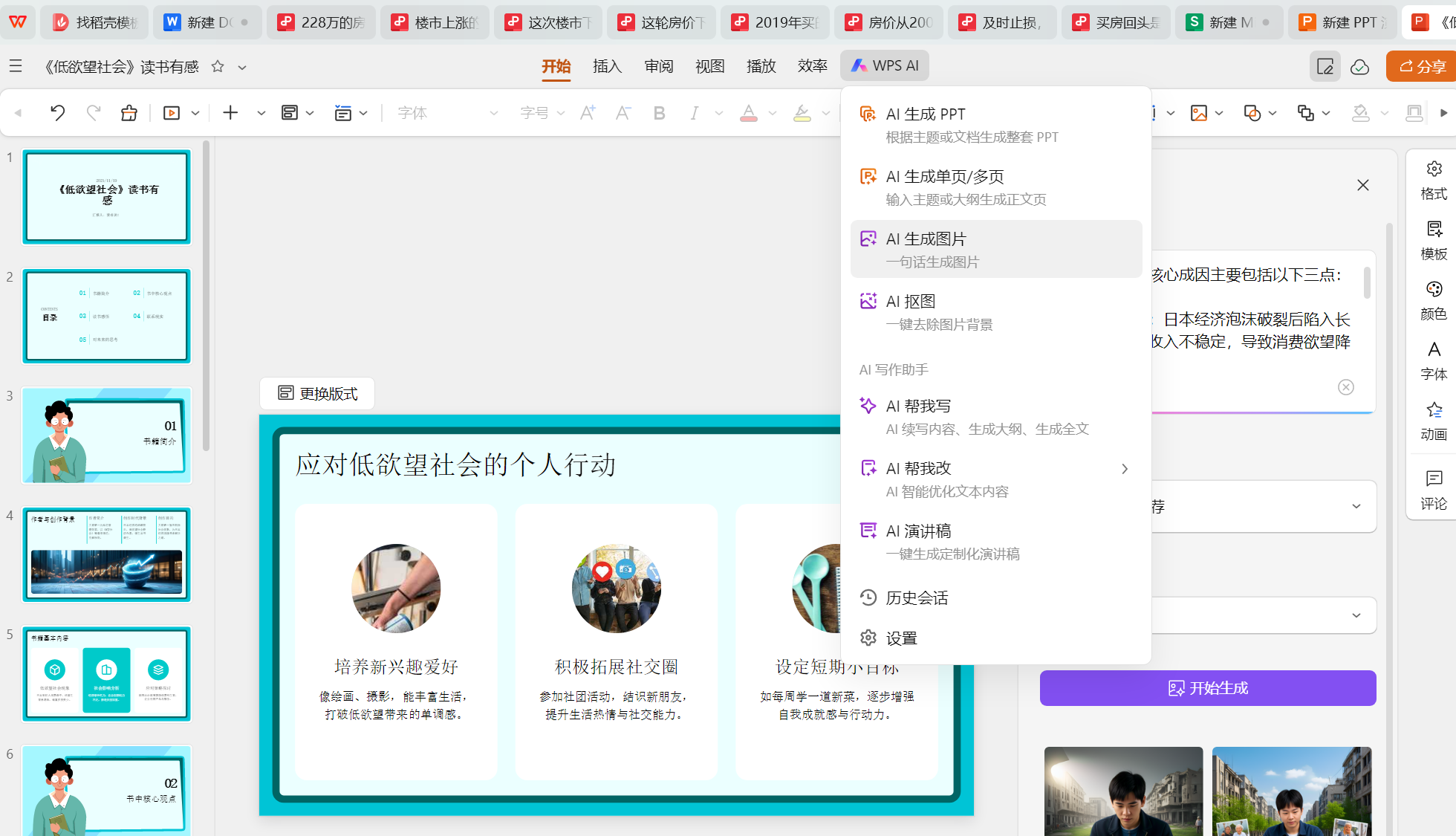
Task: Click the 更换版式 button
Action: click(317, 393)
